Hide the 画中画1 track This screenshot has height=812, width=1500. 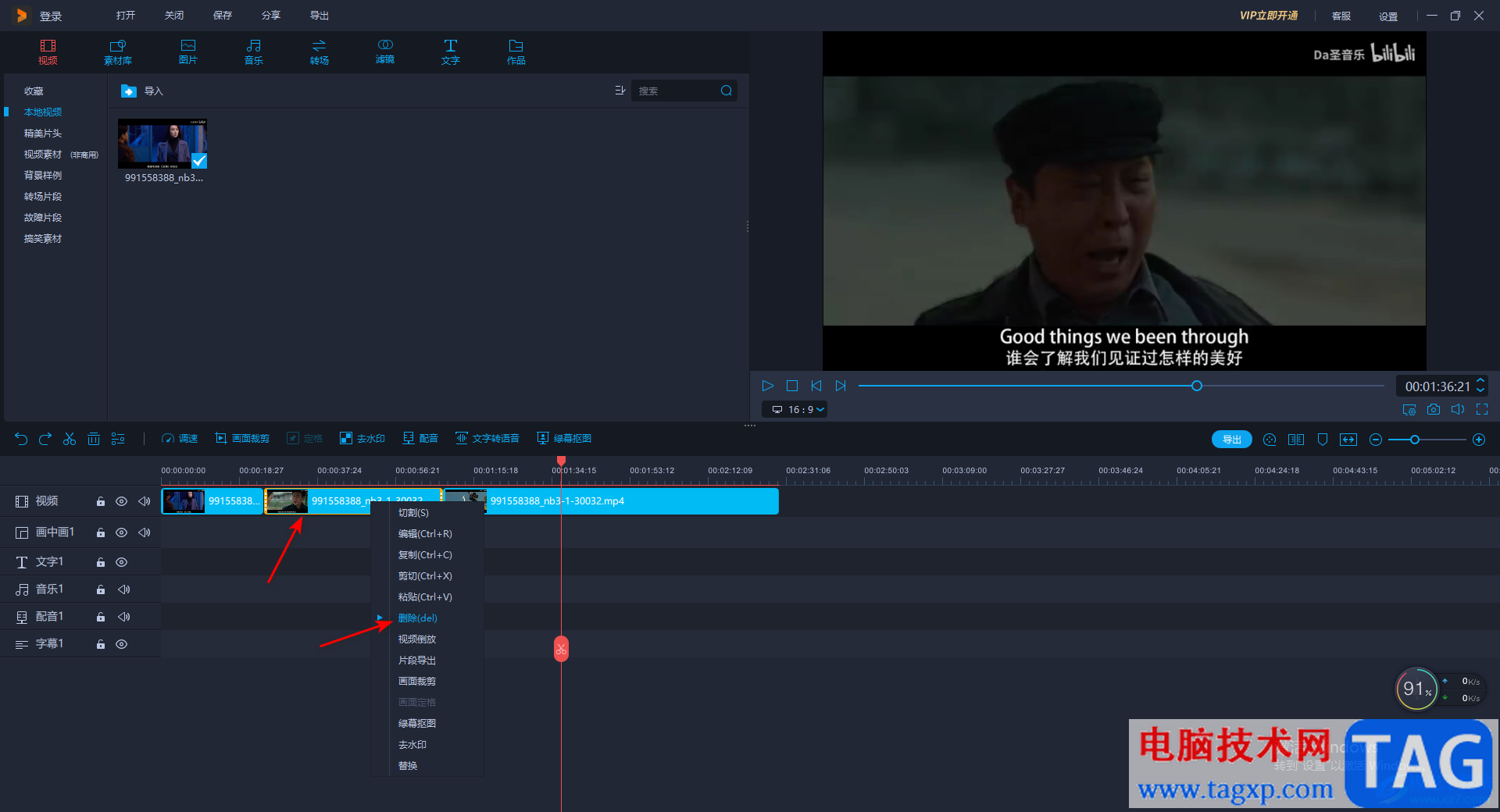122,532
